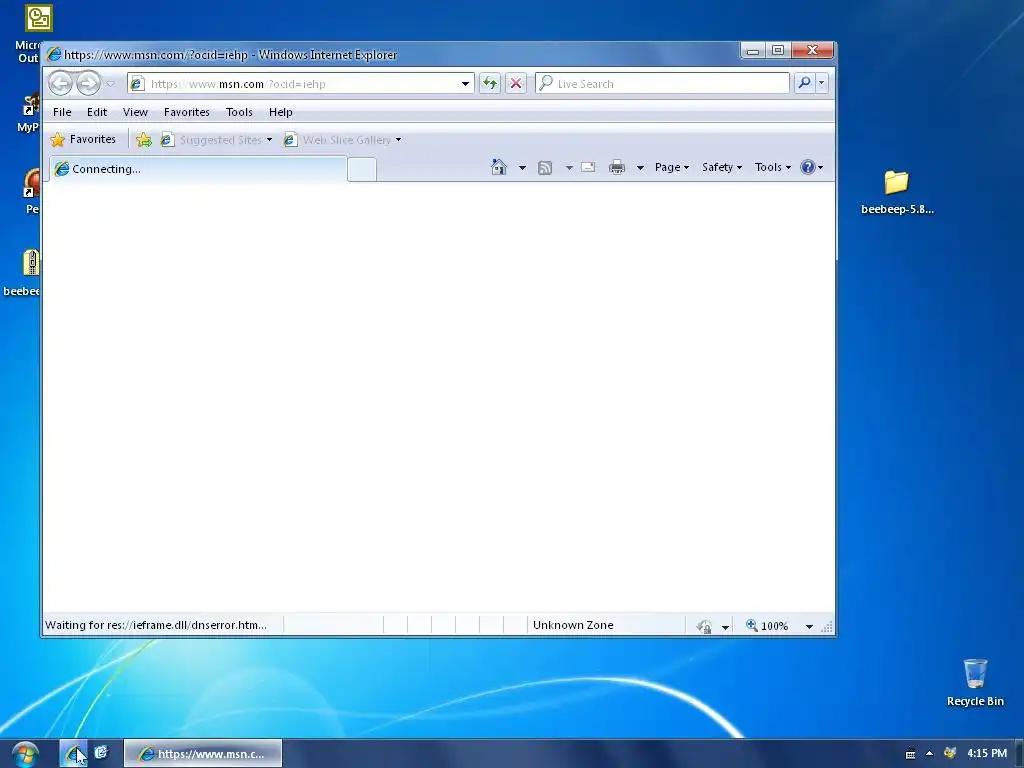The height and width of the screenshot is (768, 1024).
Task: Open the recent pages dropdown beside Forward
Action: (x=110, y=84)
